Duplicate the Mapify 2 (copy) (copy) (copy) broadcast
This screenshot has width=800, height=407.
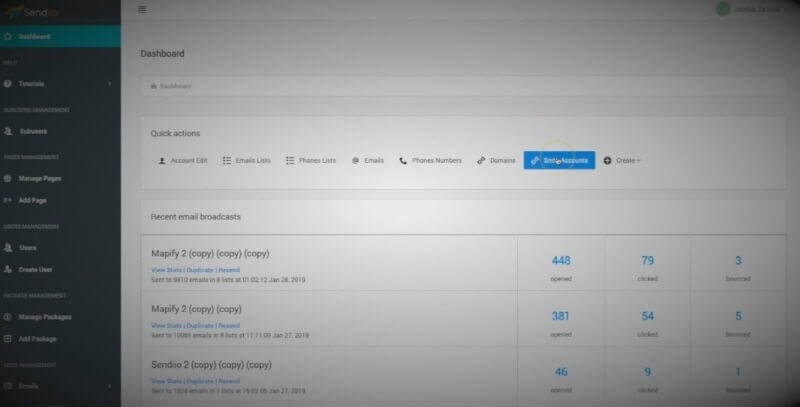pyautogui.click(x=200, y=270)
